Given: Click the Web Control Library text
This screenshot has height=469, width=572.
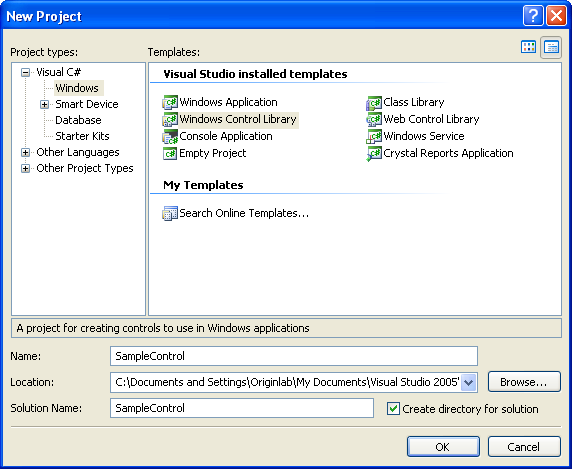Looking at the screenshot, I should pos(431,119).
